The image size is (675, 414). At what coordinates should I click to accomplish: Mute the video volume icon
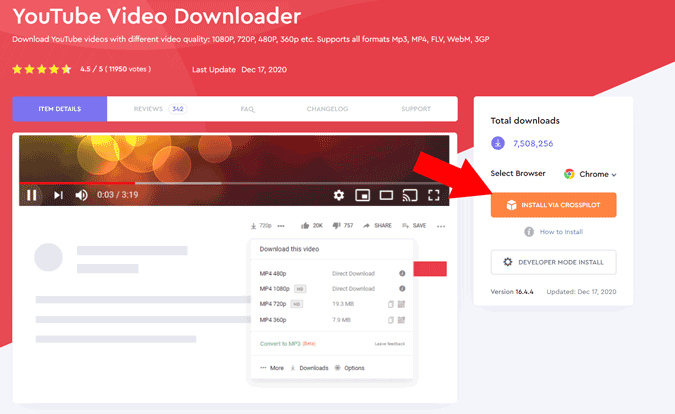(81, 195)
